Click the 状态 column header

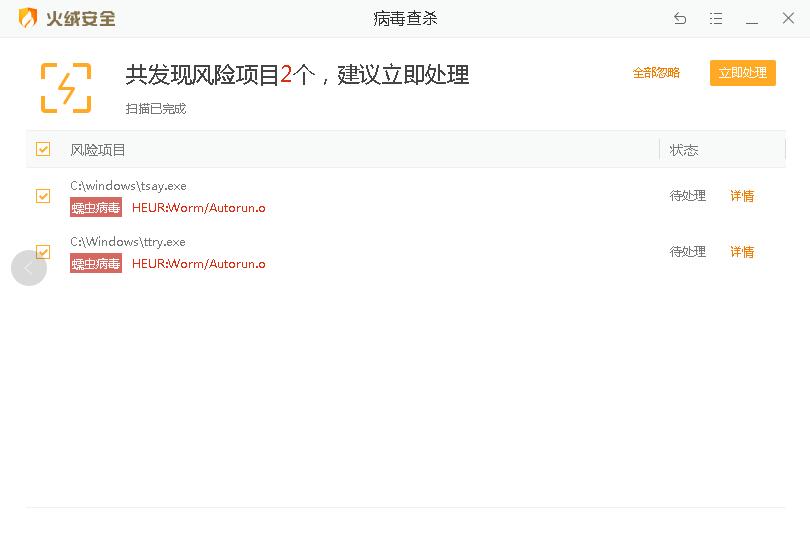pyautogui.click(x=684, y=150)
